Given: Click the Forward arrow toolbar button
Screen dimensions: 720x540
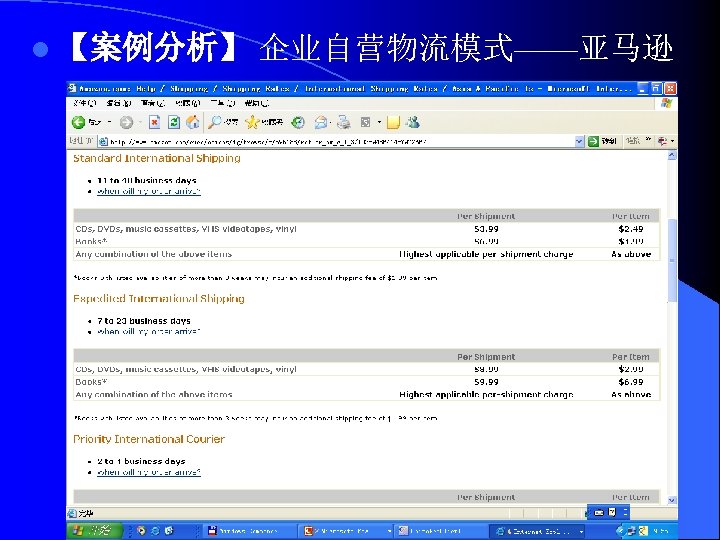Looking at the screenshot, I should (x=126, y=122).
